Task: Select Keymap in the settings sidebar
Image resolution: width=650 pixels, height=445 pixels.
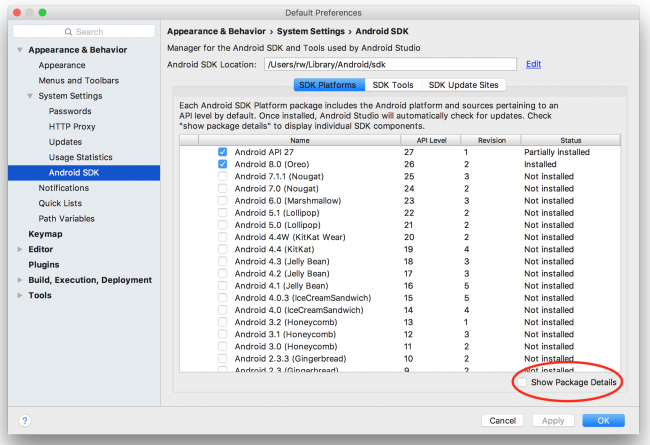Action: pyautogui.click(x=45, y=234)
